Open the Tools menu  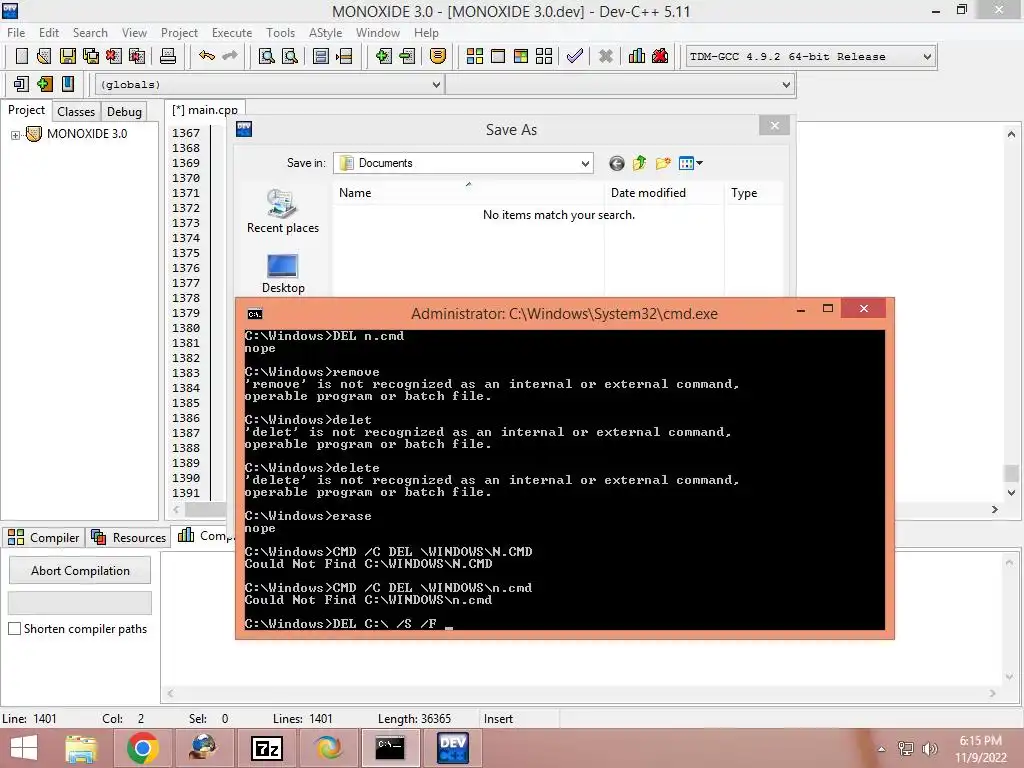point(280,33)
